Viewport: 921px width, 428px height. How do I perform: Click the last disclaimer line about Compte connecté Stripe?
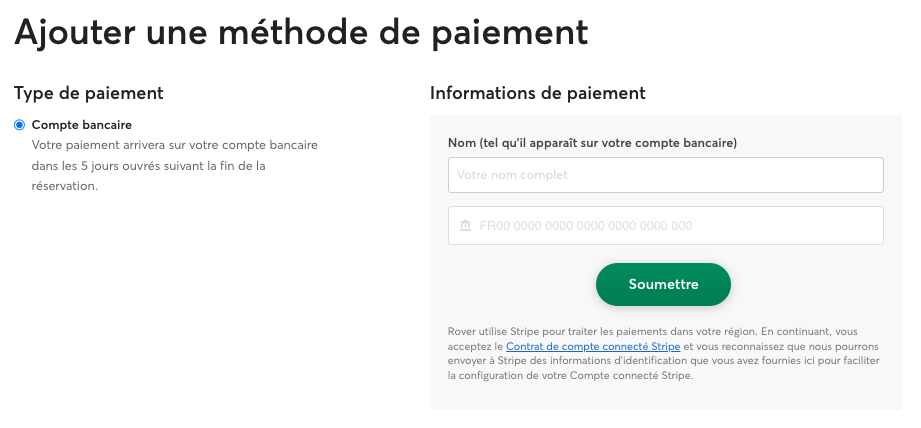(570, 376)
